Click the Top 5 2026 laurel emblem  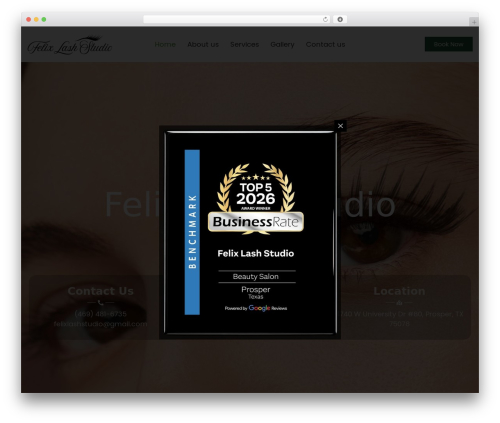256,187
